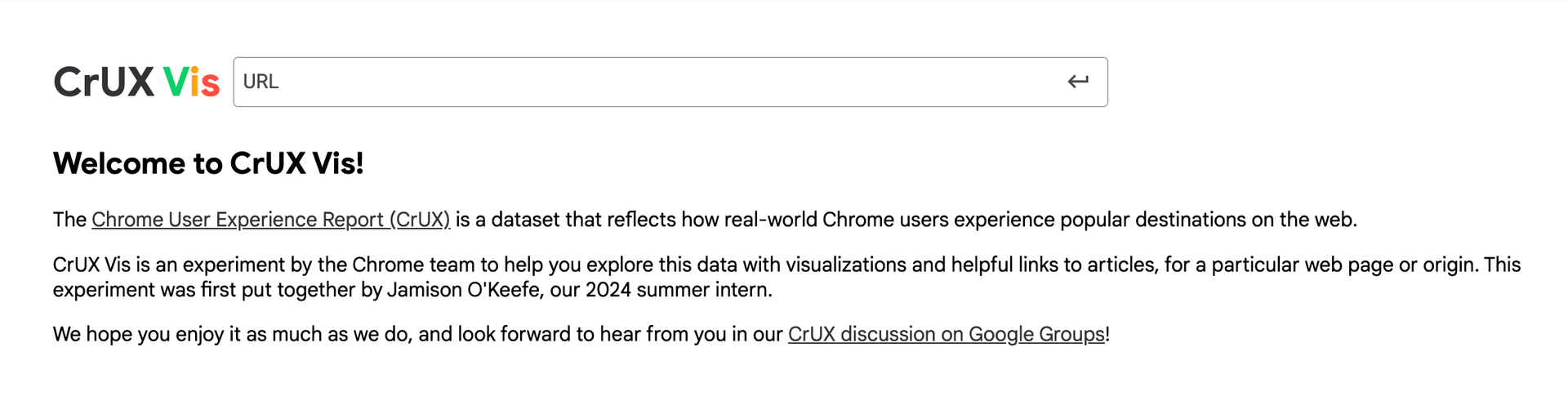Open the CrUX discussion on Google Groups link
Image resolution: width=1568 pixels, height=414 pixels.
(x=946, y=334)
